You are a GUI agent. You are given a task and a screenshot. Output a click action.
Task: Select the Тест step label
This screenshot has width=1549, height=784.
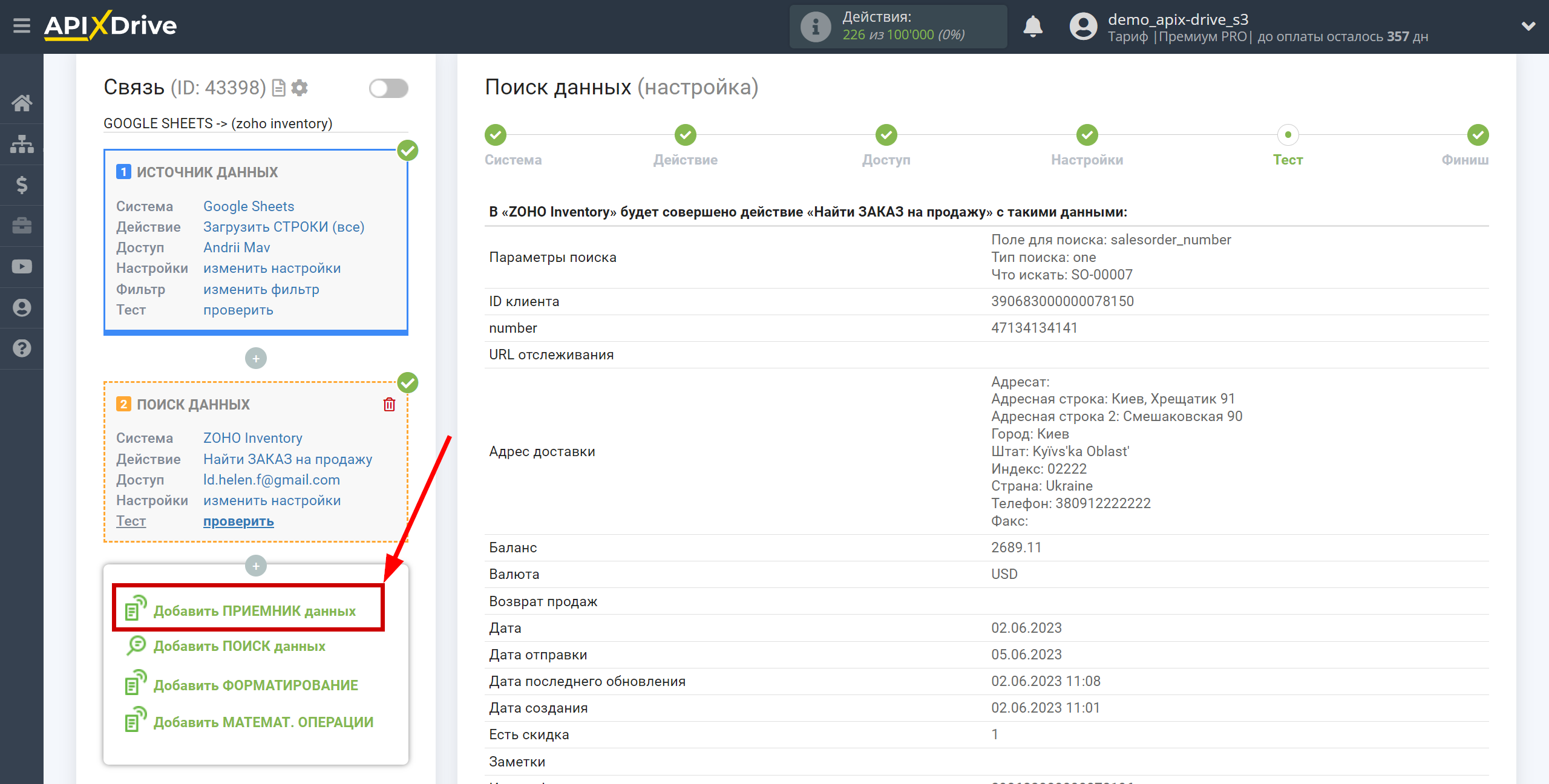(1288, 160)
